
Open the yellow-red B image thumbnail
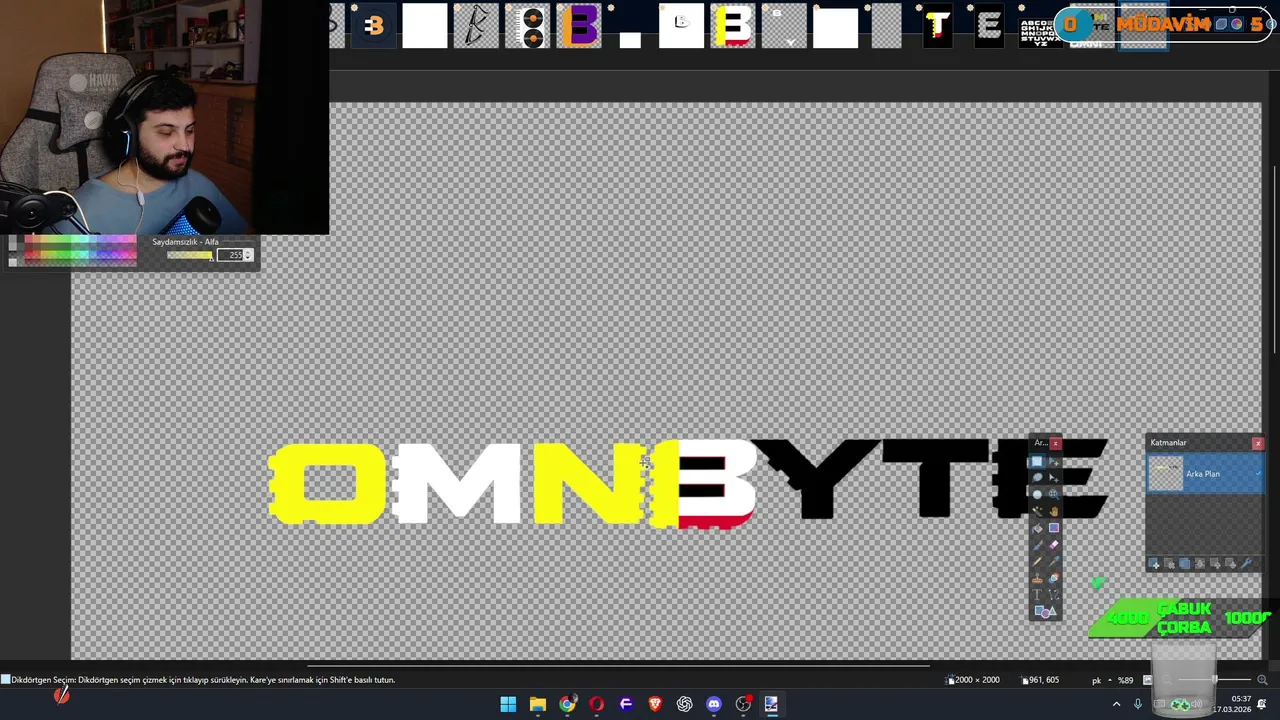(733, 26)
